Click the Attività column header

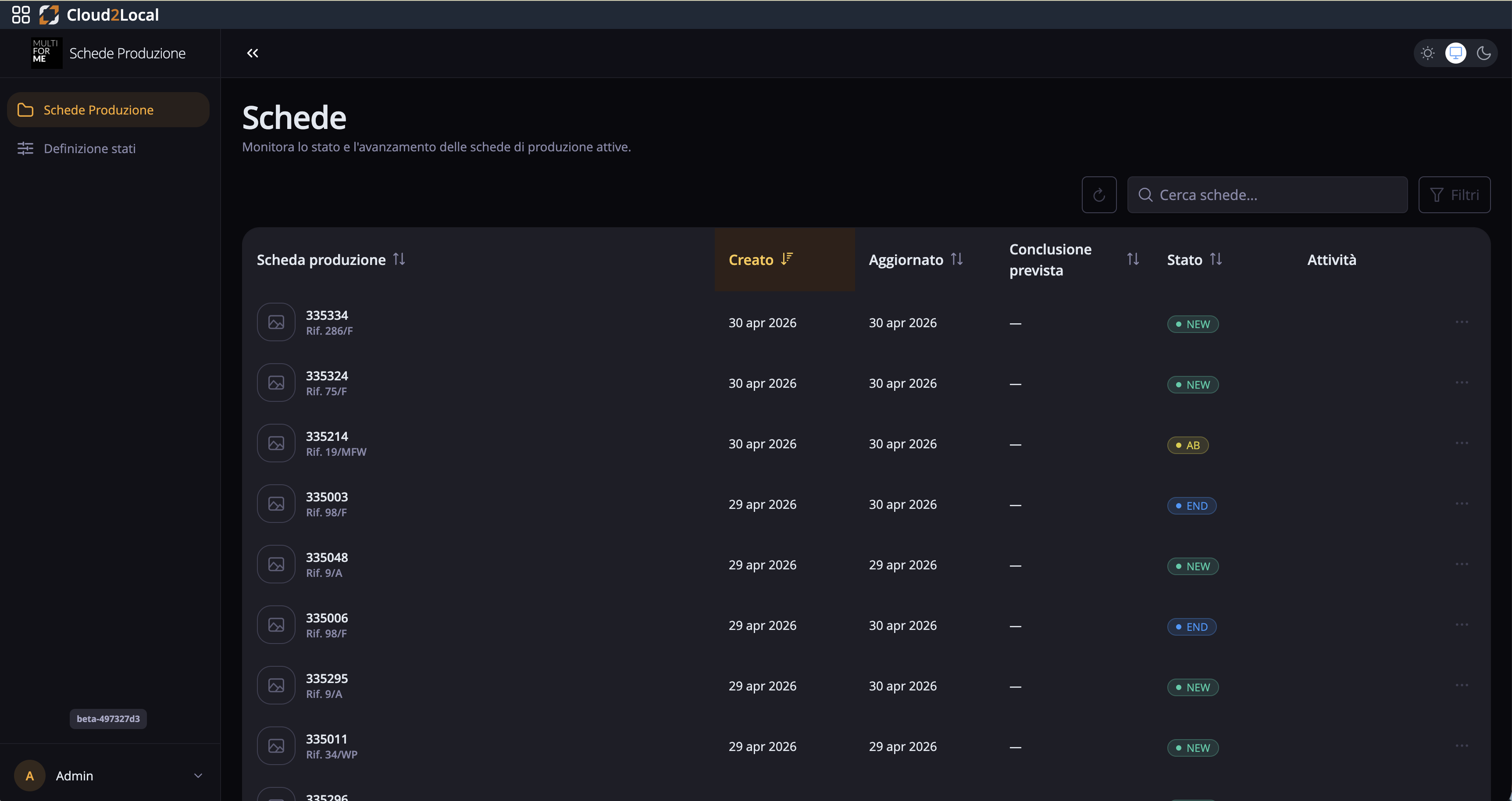pos(1331,260)
